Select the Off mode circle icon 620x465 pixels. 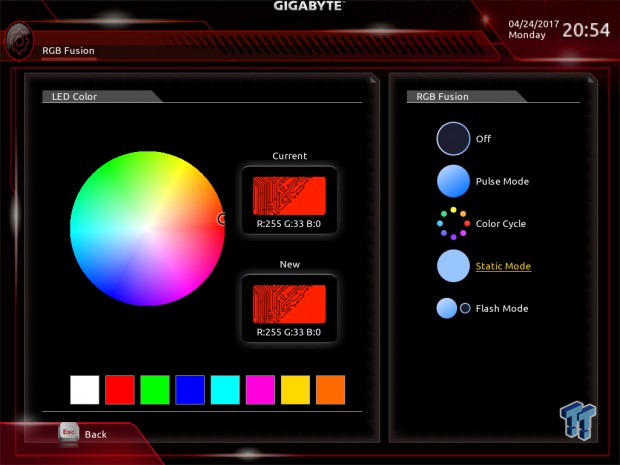(453, 139)
